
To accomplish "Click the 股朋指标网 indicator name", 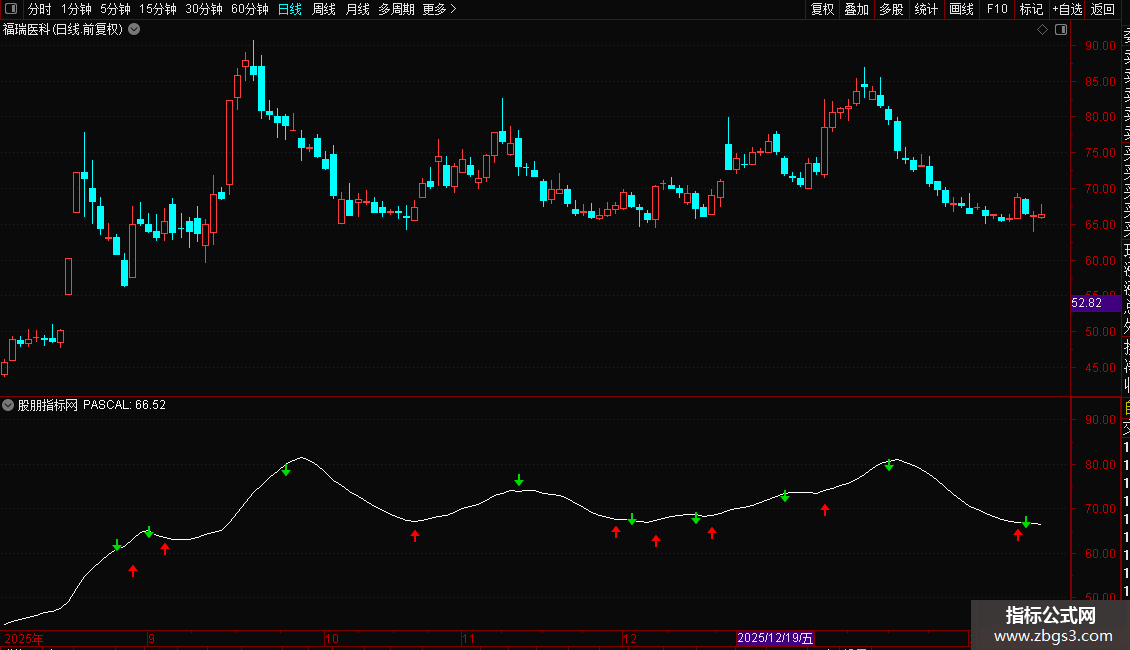I will point(48,405).
